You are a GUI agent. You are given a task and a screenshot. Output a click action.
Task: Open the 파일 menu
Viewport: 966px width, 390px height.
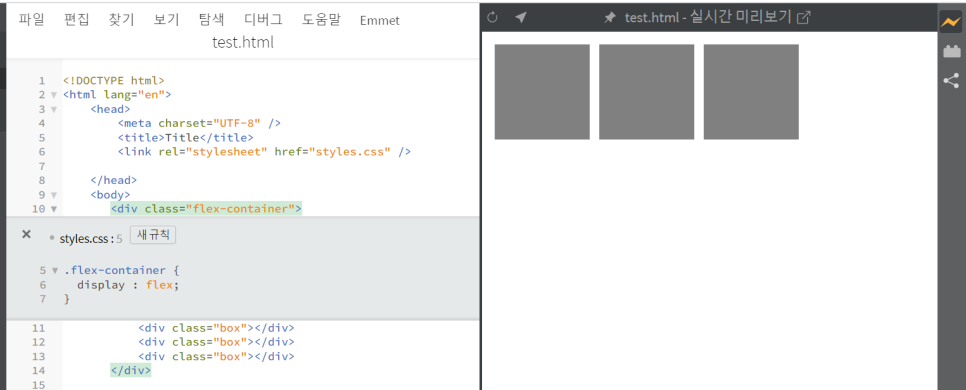[31, 20]
